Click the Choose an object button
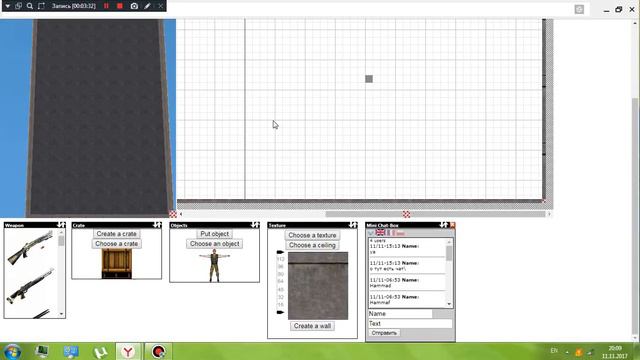 tap(214, 244)
